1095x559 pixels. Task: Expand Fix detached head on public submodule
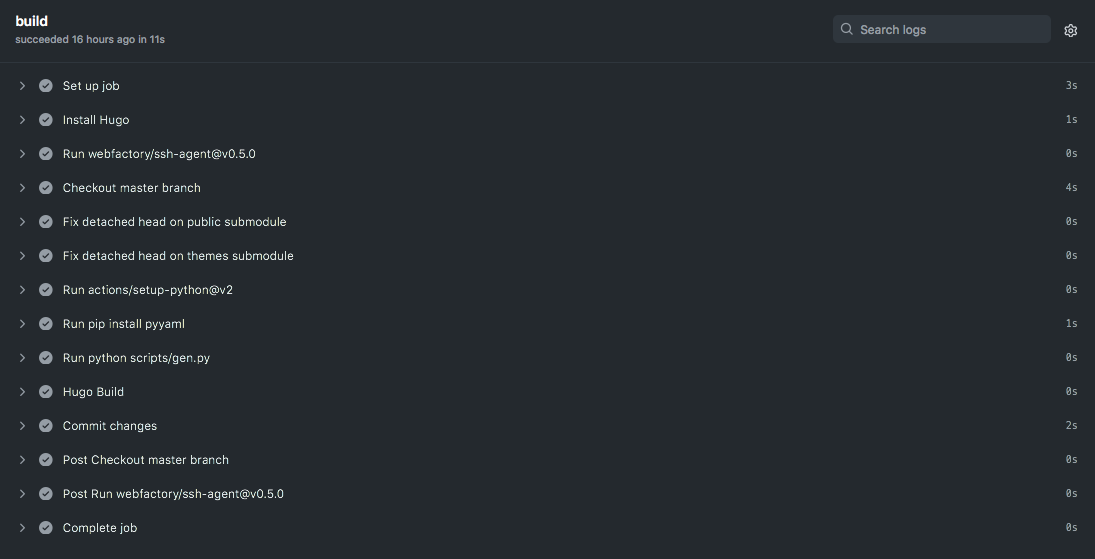coord(174,222)
